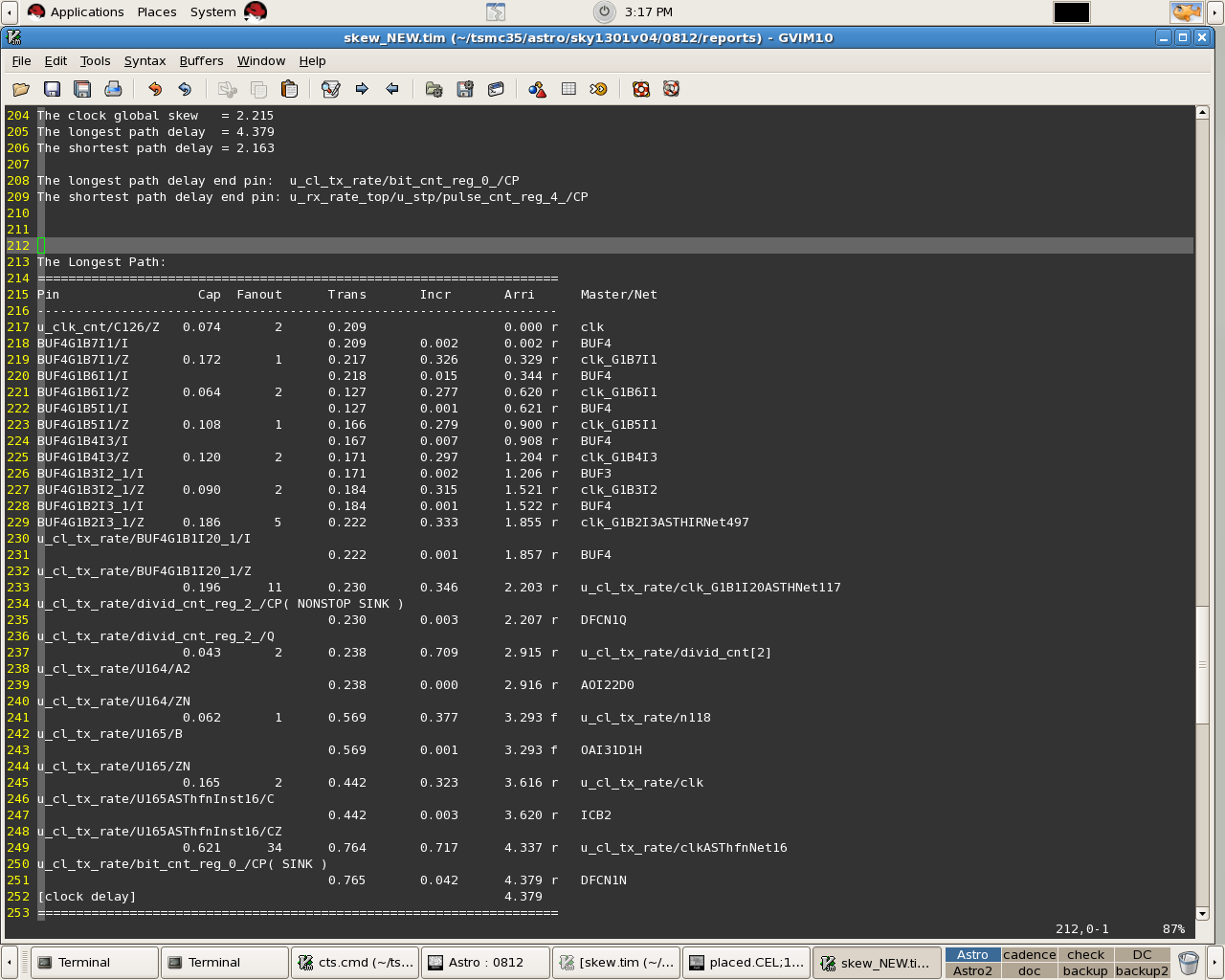The height and width of the screenshot is (980, 1225).
Task: Switch to cts.cmd taskbar window
Action: click(x=355, y=962)
